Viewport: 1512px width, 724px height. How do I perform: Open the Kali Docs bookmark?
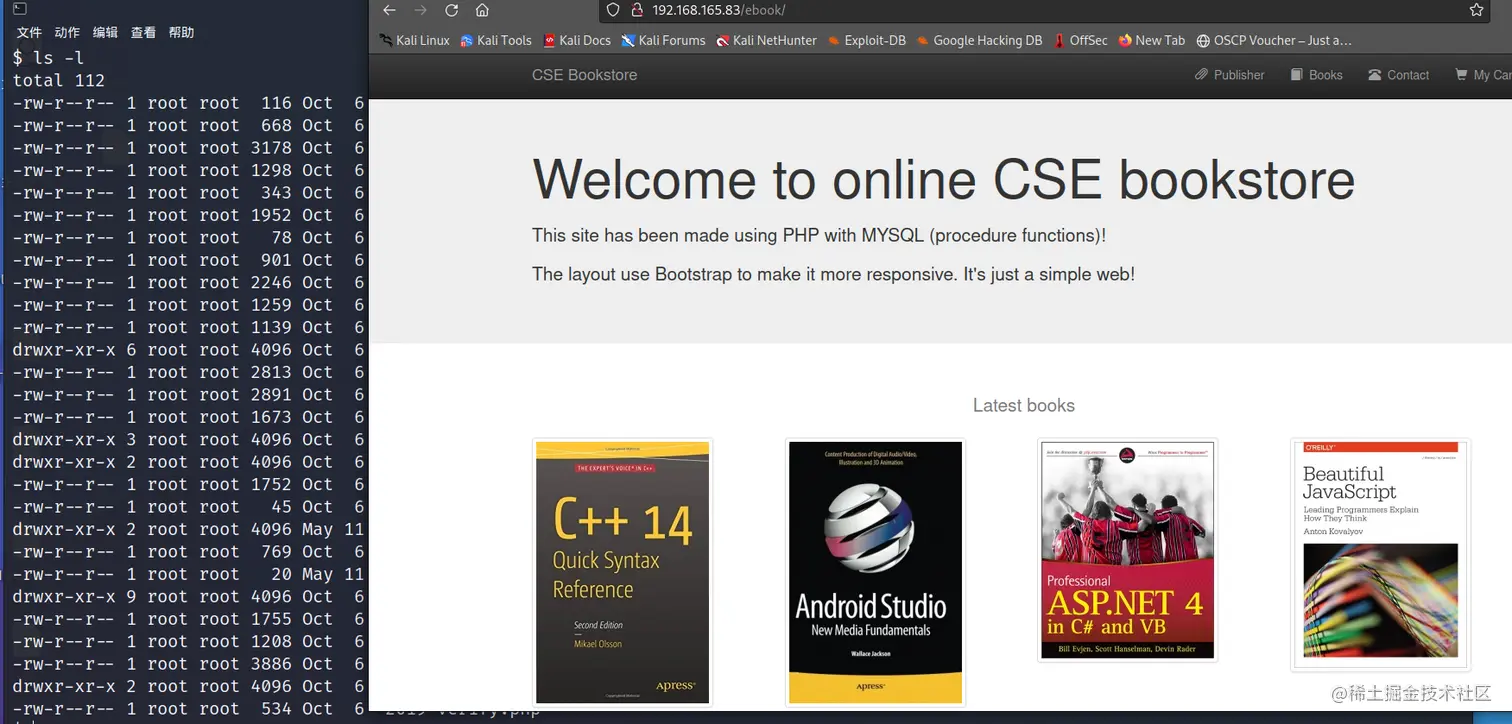(x=577, y=41)
